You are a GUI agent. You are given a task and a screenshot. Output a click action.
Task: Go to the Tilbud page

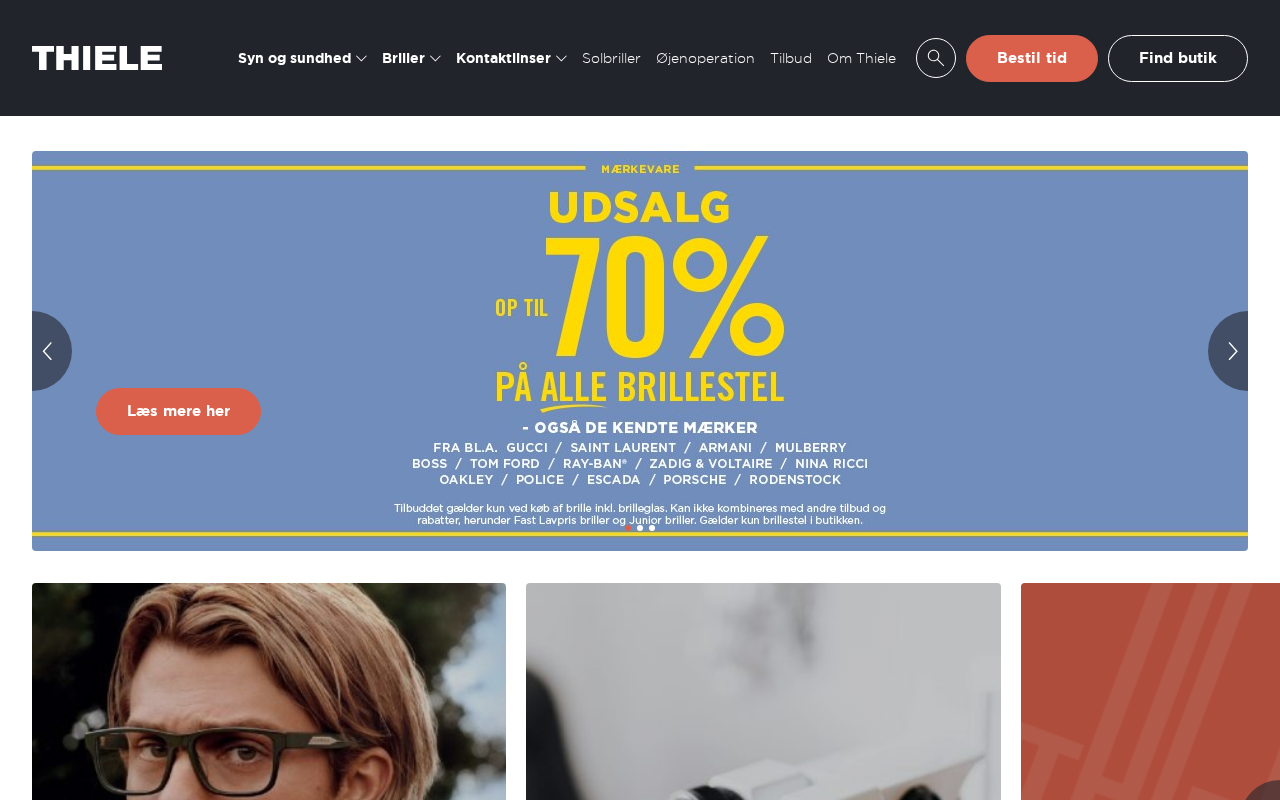791,58
